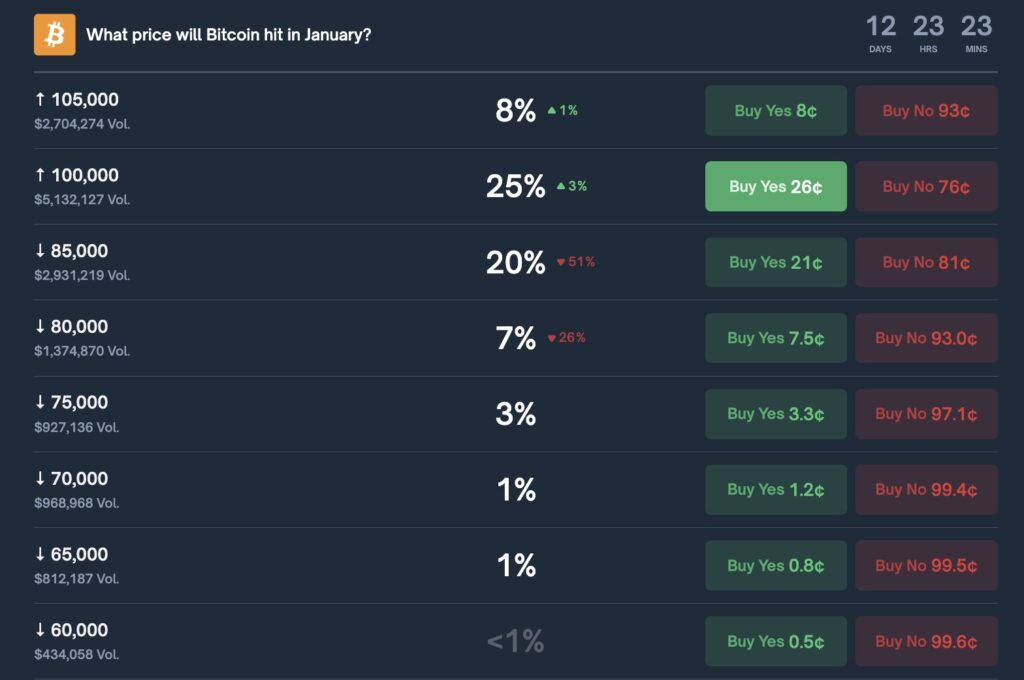Buy Yes at 21¢ for 85,000
Screen dimensions: 1024x680
pyautogui.click(x=775, y=262)
